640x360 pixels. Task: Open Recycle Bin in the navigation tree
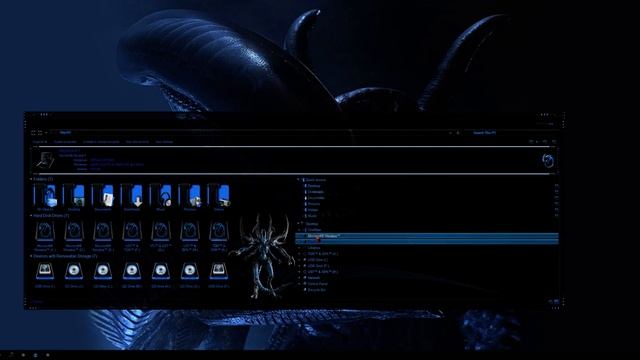point(316,290)
